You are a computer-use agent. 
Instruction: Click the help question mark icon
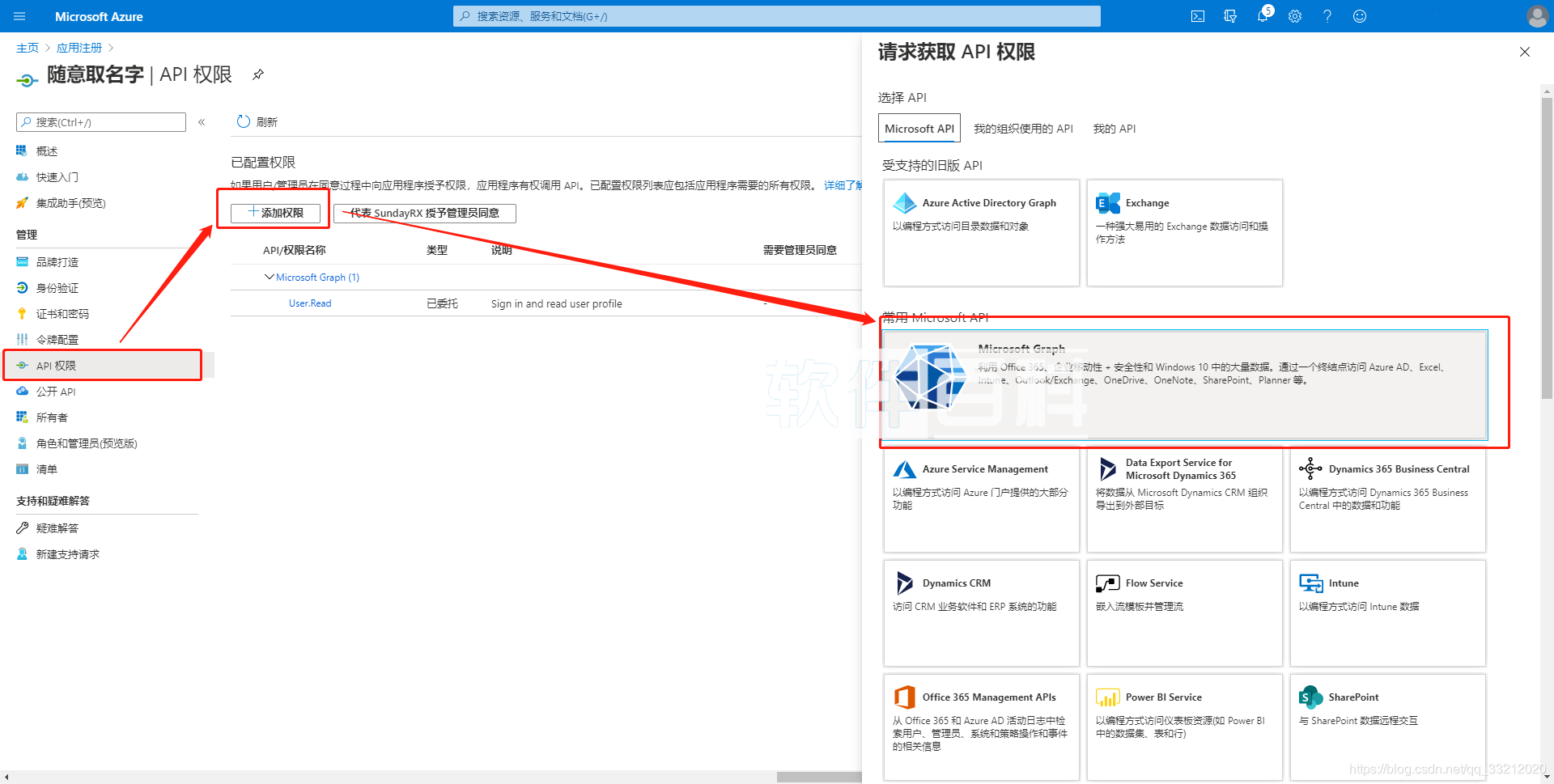(x=1327, y=16)
